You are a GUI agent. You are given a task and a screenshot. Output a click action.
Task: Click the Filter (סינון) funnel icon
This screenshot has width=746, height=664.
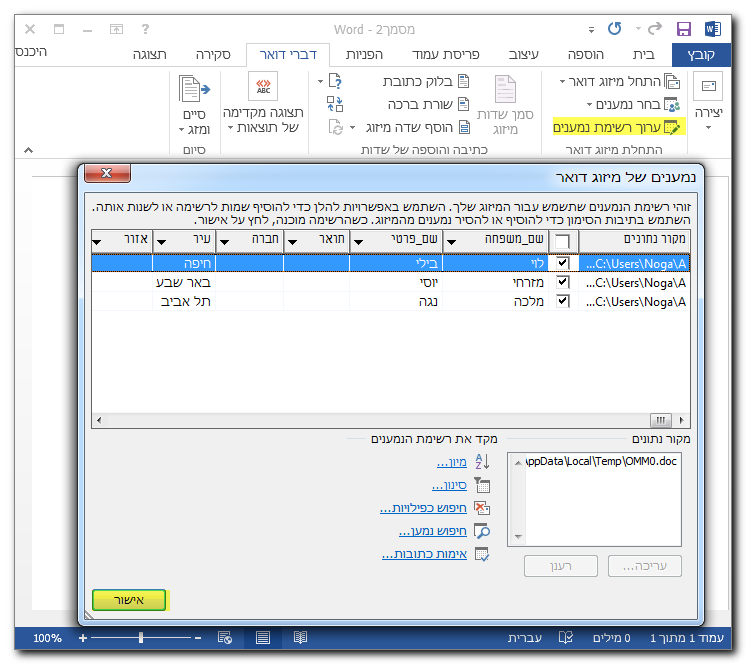[x=482, y=485]
